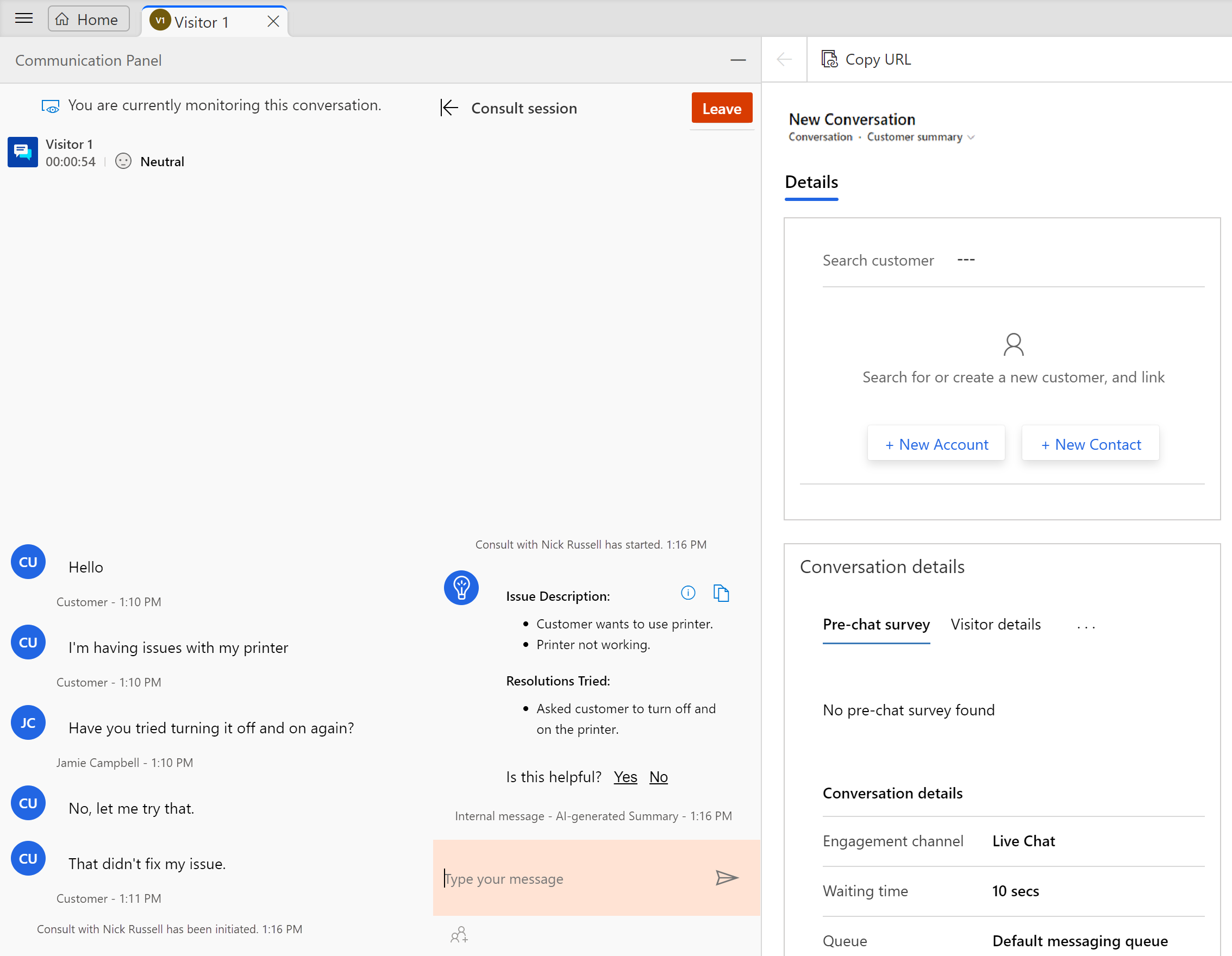This screenshot has height=956, width=1232.
Task: Click the New Contact button to create contact
Action: click(1090, 444)
